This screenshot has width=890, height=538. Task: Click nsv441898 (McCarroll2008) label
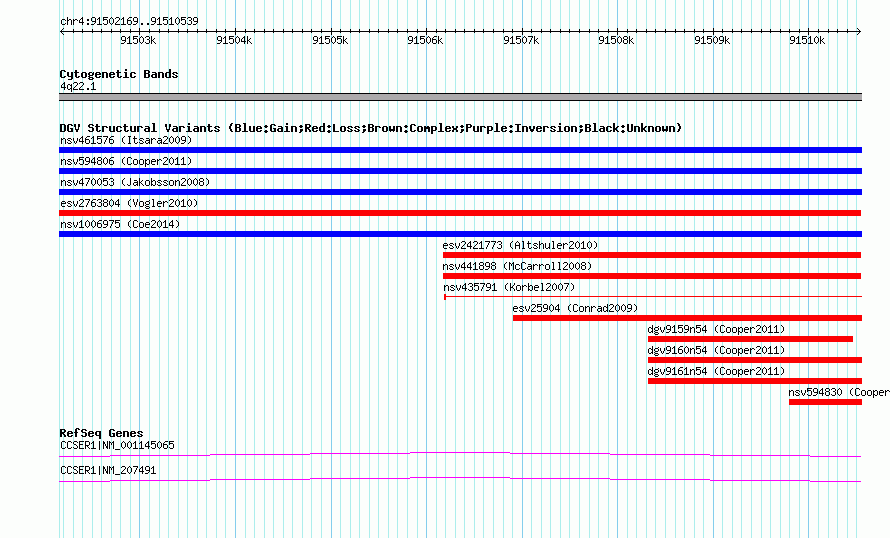click(517, 266)
